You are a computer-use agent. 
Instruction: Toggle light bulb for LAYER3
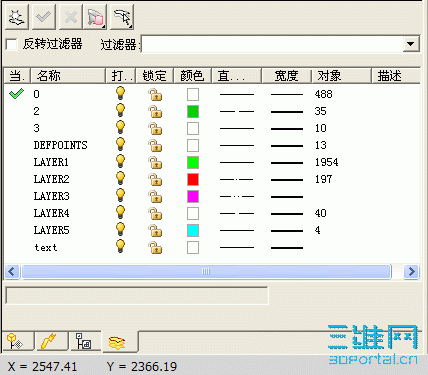[x=120, y=195]
